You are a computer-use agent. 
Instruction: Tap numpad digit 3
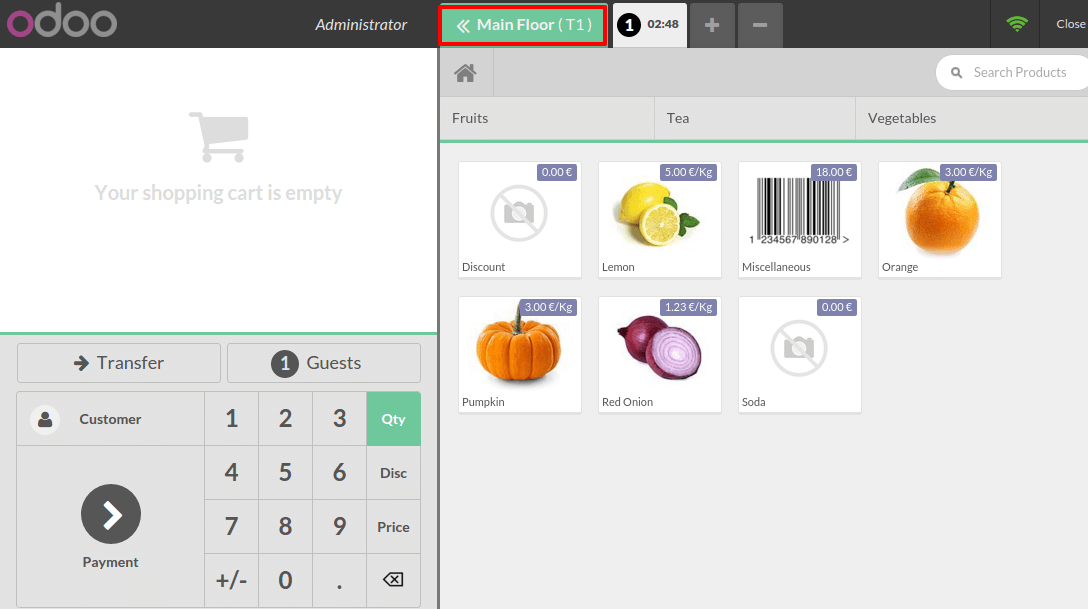(339, 419)
